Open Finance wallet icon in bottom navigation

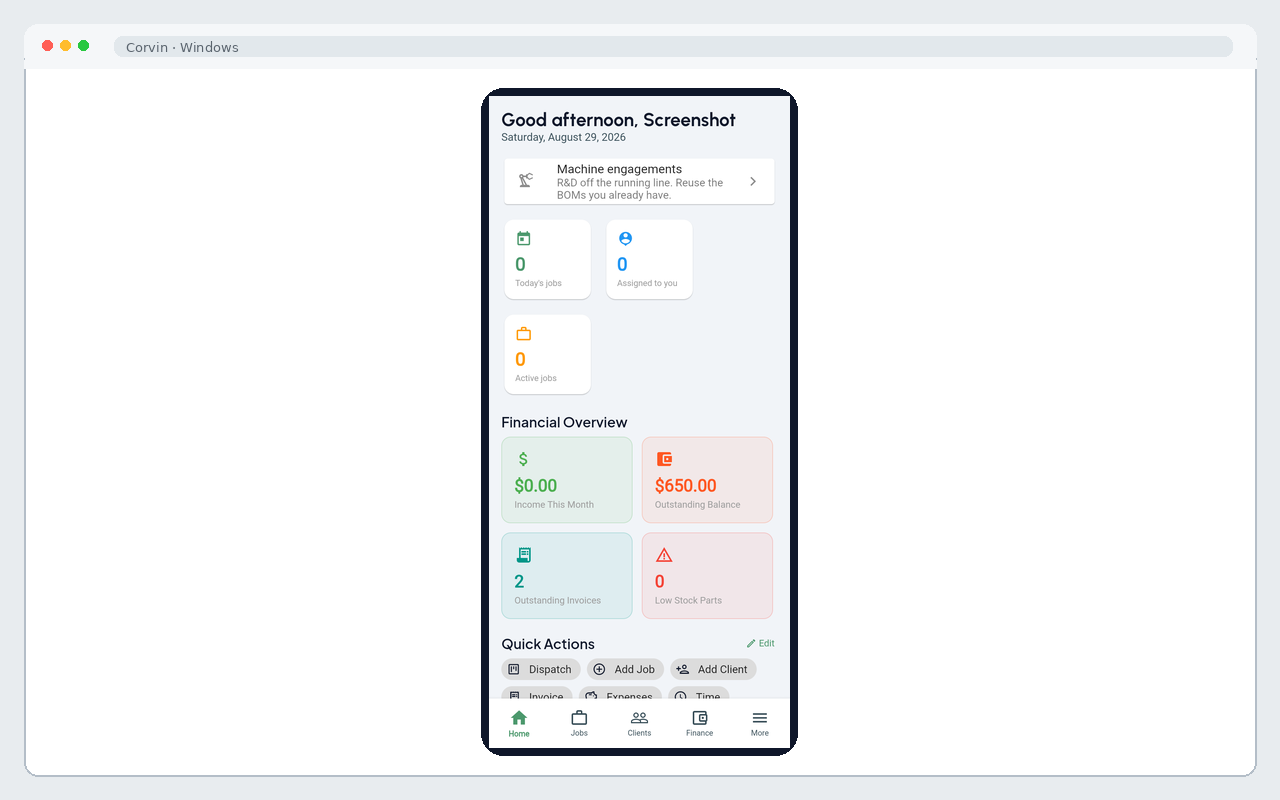pyautogui.click(x=700, y=717)
